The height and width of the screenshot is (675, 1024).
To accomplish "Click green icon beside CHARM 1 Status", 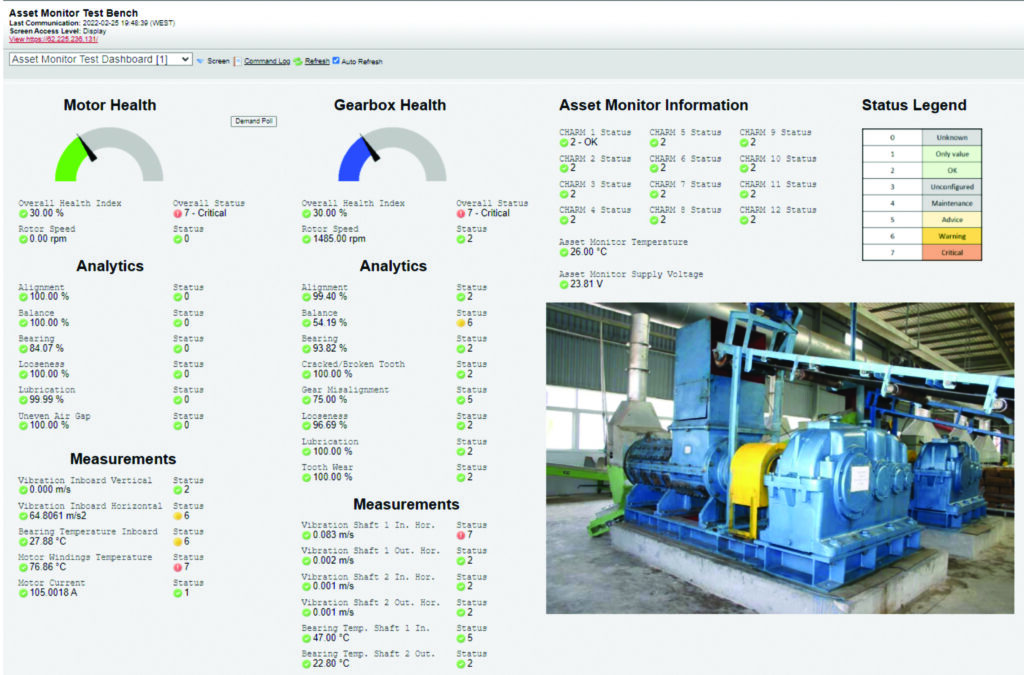I will [x=564, y=142].
